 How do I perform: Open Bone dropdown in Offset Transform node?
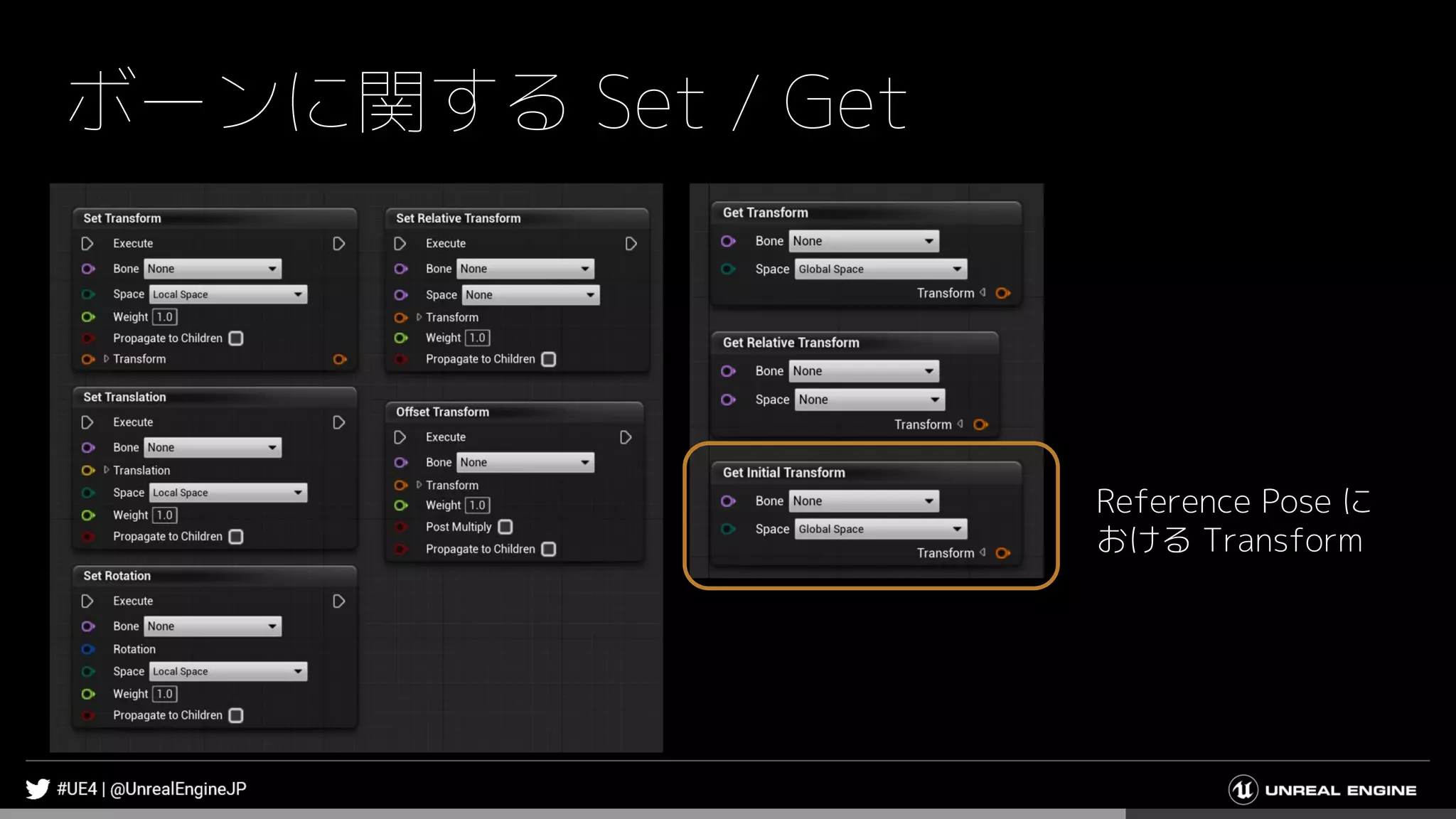(525, 463)
